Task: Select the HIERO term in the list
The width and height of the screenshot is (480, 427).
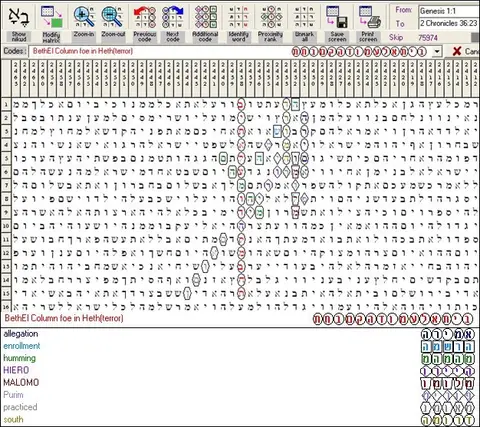Action: [16, 370]
